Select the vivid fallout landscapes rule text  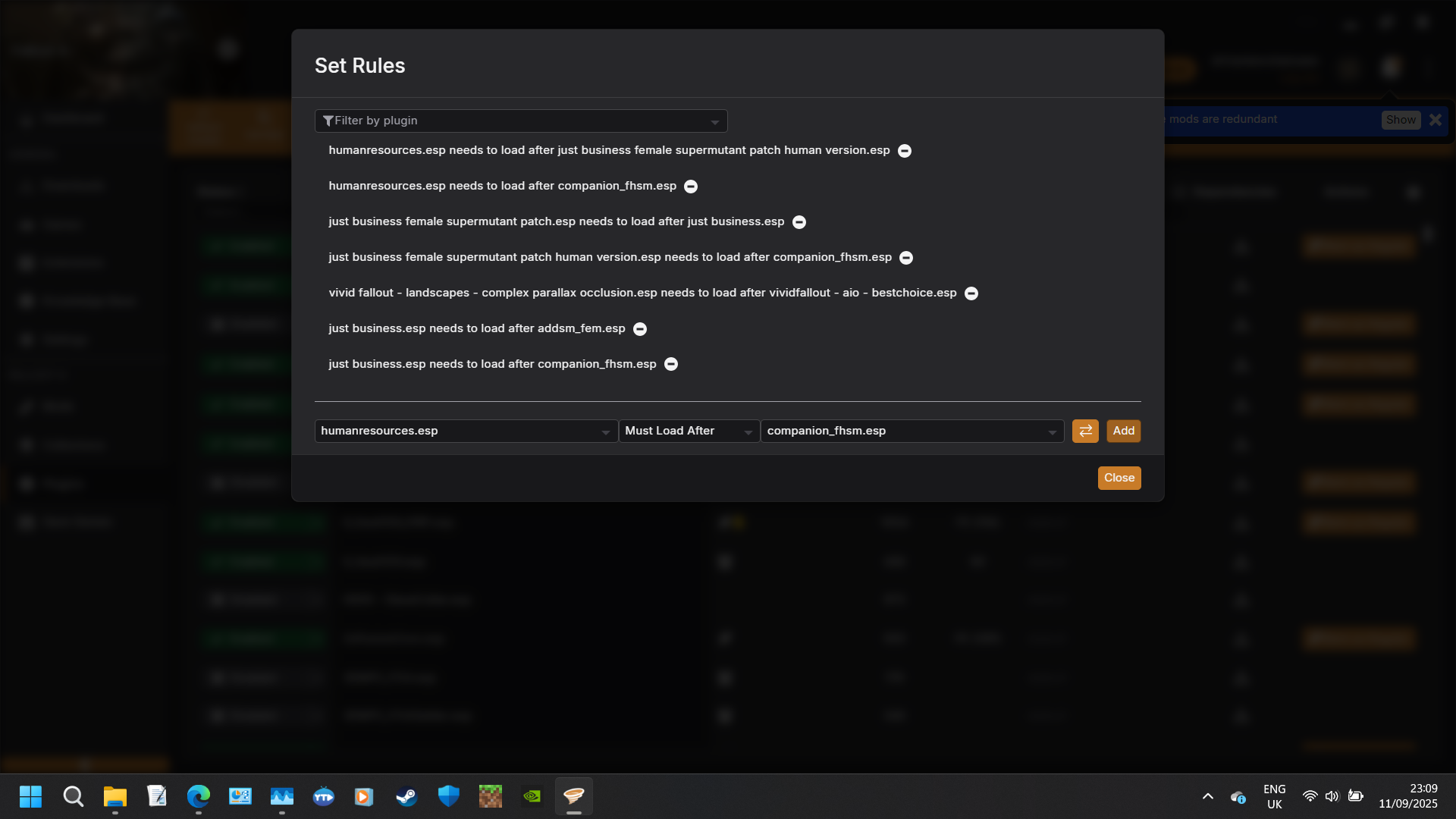pyautogui.click(x=642, y=293)
